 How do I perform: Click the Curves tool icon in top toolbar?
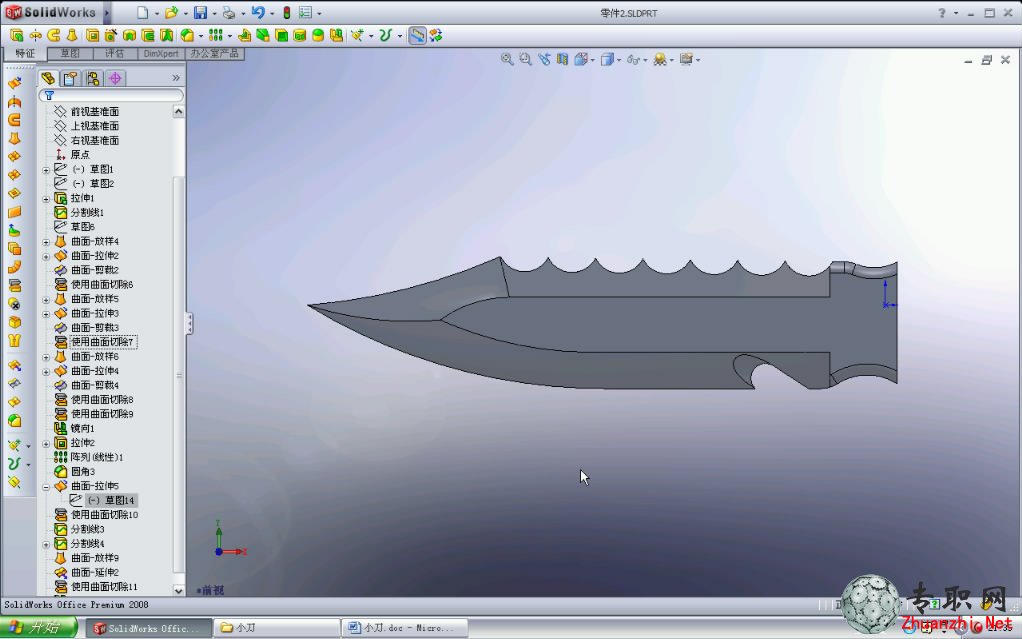point(385,35)
